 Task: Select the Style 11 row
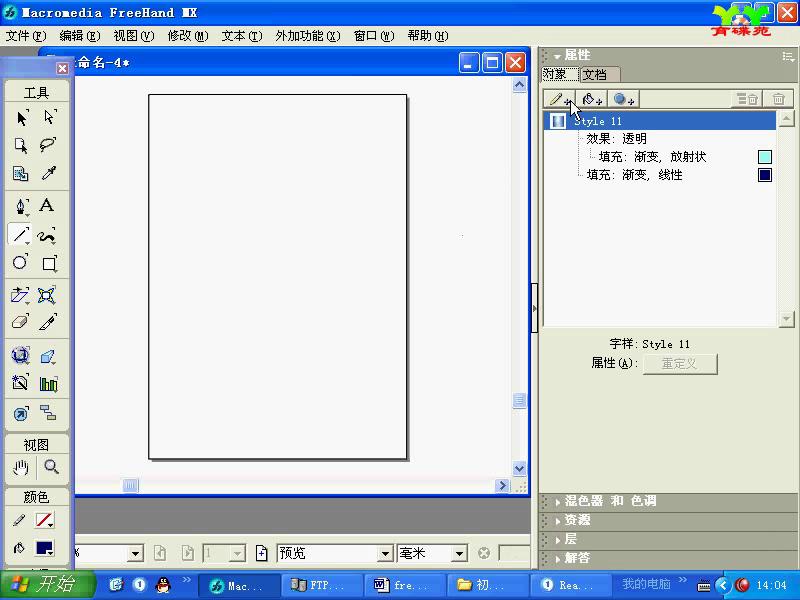pos(661,121)
